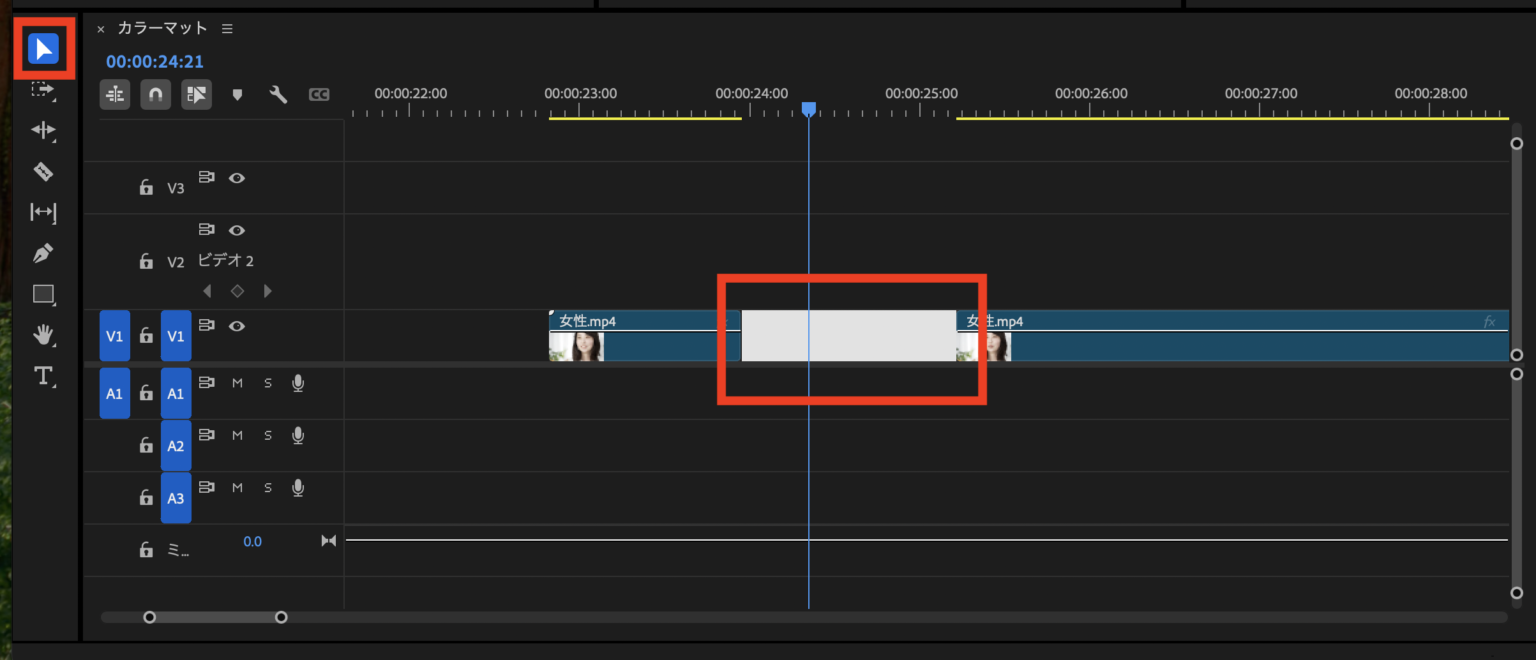The image size is (1536, 660).
Task: Mute the A1 audio track
Action: point(237,382)
